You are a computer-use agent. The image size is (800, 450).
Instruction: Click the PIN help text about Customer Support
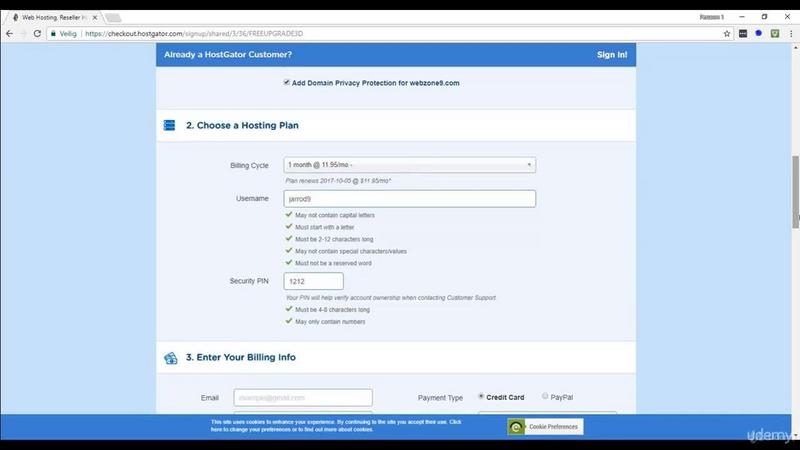[390, 297]
